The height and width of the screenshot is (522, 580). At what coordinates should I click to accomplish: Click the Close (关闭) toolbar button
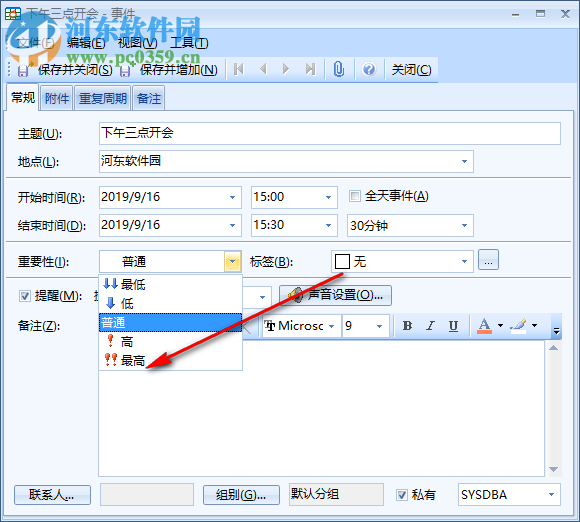click(x=411, y=70)
